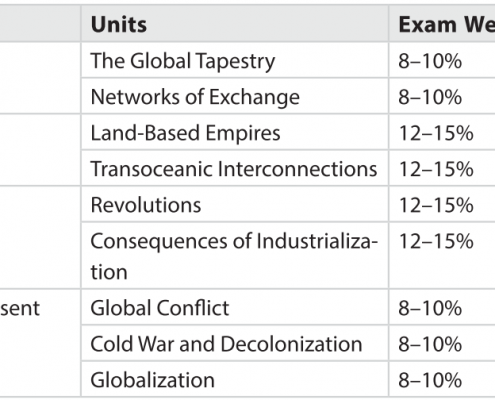Screen dimensions: 495x400
Task: Click Transoceanic Interconnections unit cell
Action: (234, 169)
